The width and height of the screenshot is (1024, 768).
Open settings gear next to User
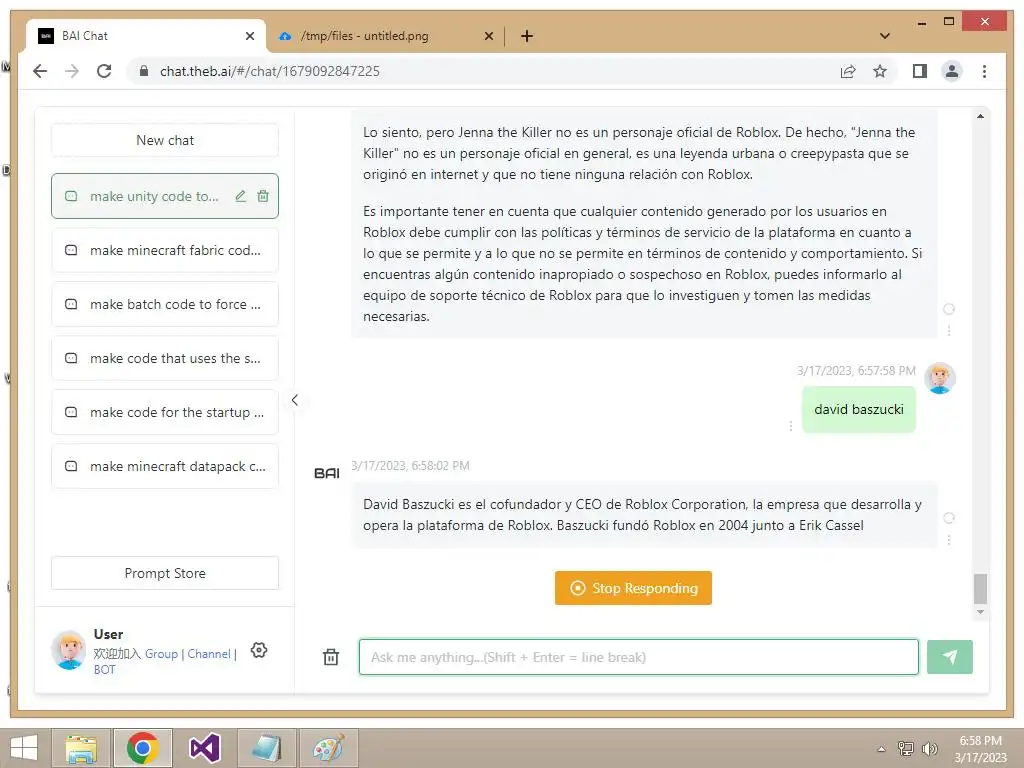click(x=259, y=650)
